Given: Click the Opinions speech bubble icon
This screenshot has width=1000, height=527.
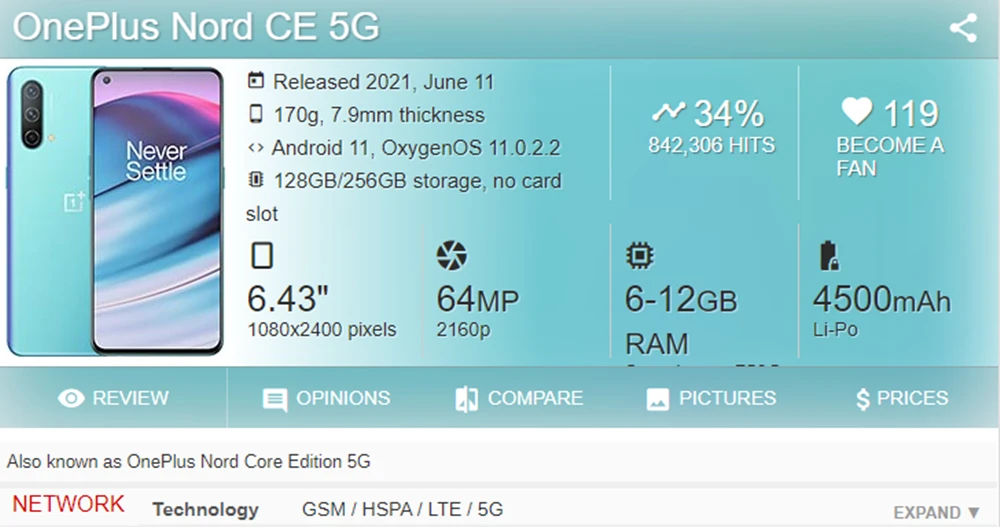Looking at the screenshot, I should [x=274, y=400].
